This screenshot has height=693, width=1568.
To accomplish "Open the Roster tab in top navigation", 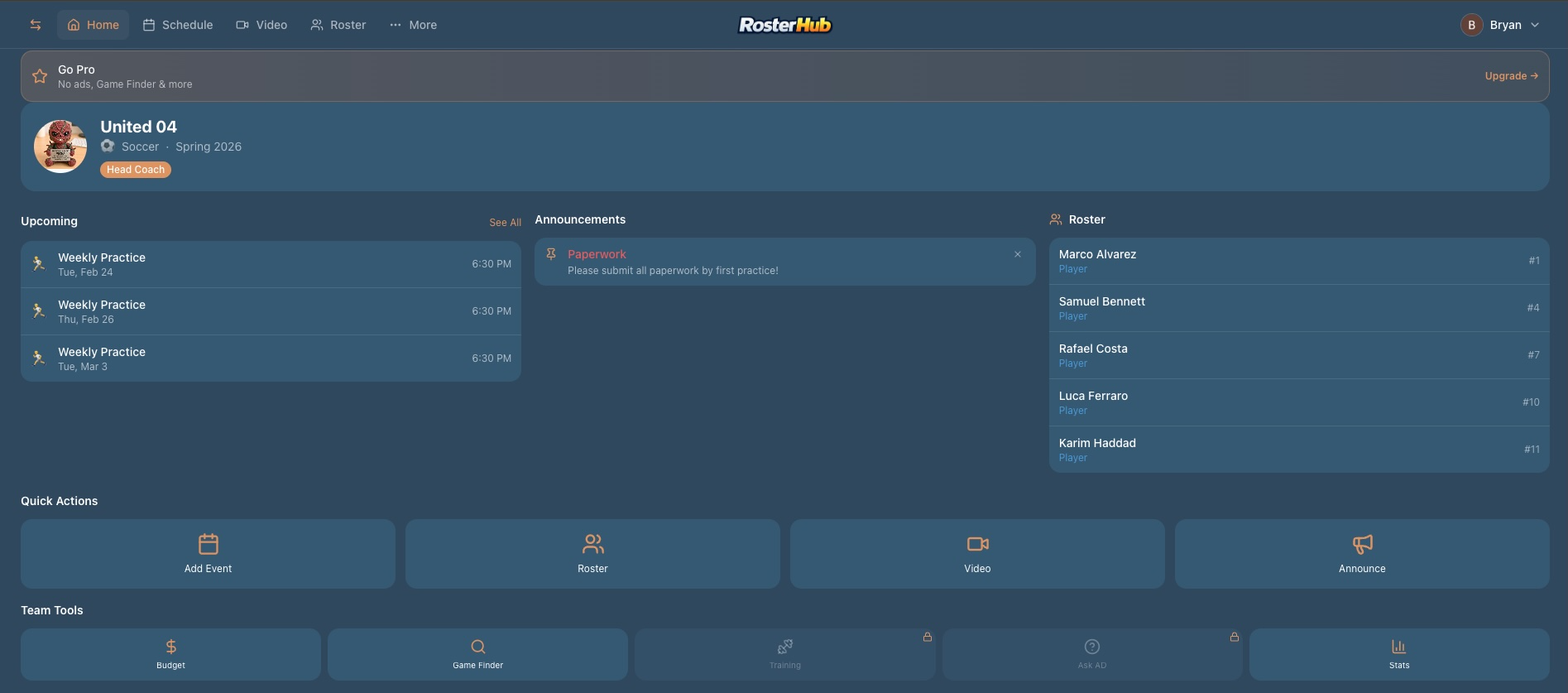I will pyautogui.click(x=338, y=25).
